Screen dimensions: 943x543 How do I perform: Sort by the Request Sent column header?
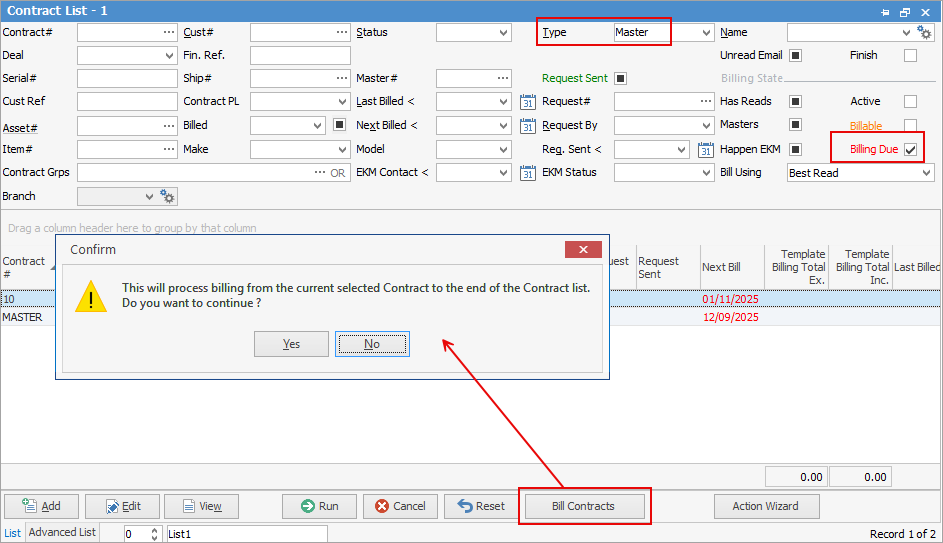click(x=668, y=267)
